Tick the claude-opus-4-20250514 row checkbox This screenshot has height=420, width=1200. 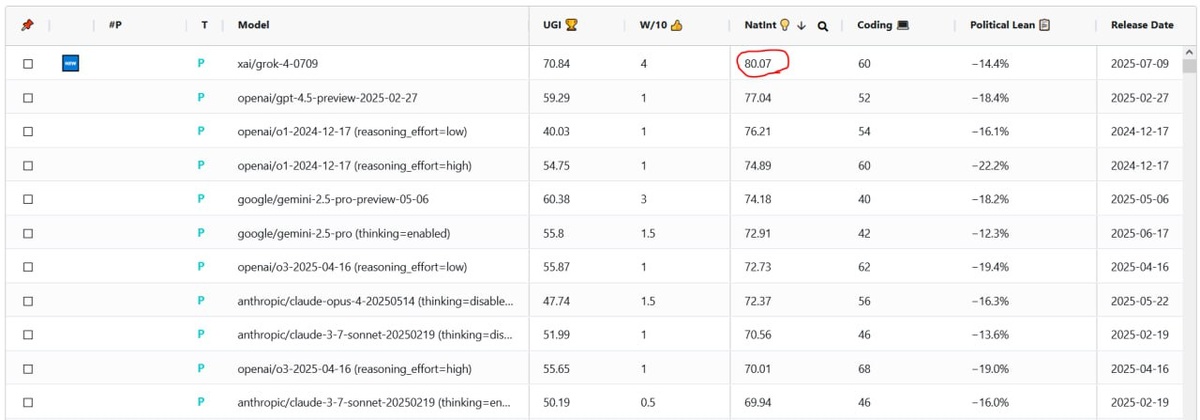pyautogui.click(x=28, y=301)
